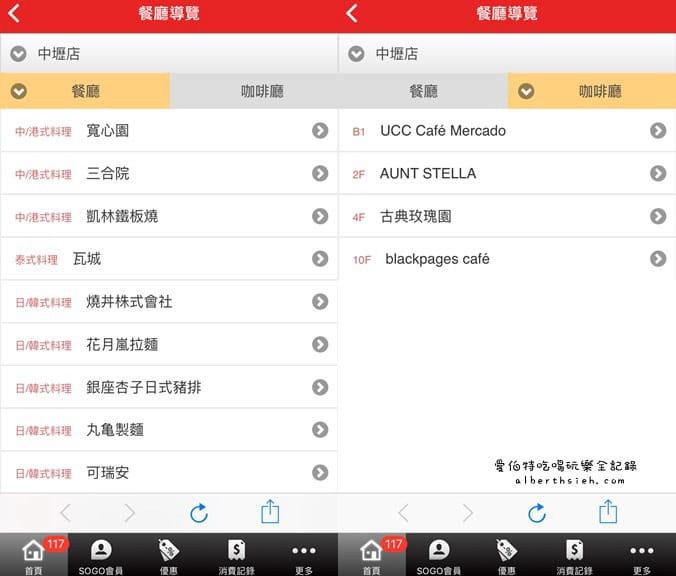
Task: Tap arrow icon next to UCC Café Mercado
Action: point(658,130)
